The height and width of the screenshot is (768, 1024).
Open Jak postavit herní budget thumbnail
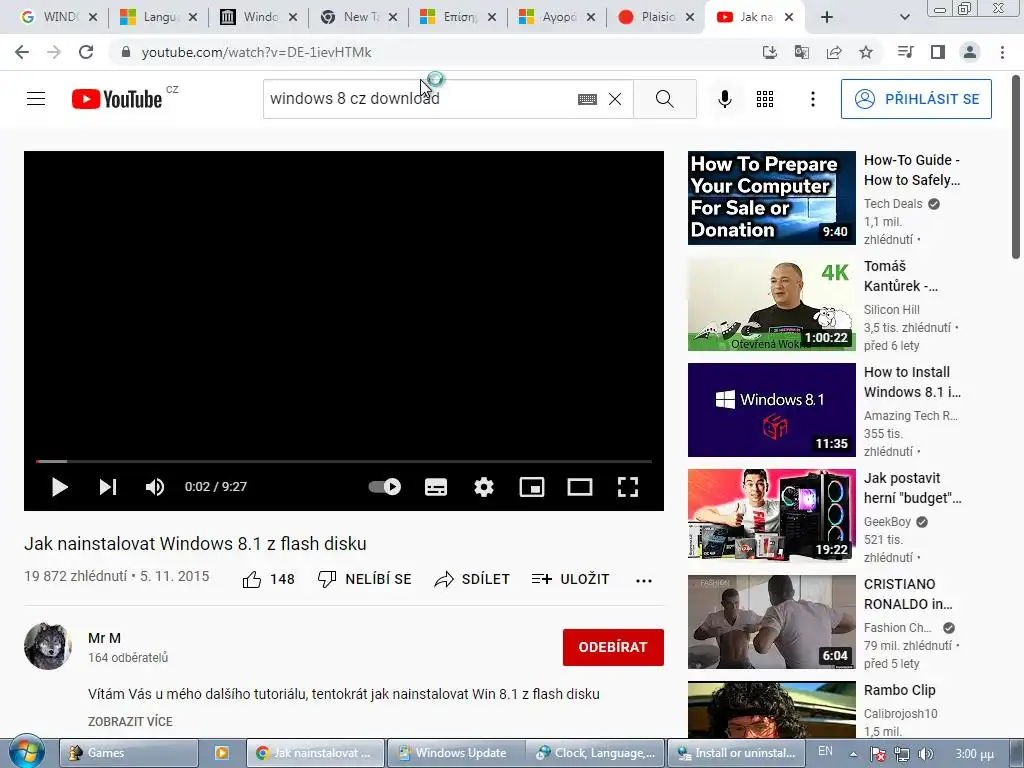point(771,516)
